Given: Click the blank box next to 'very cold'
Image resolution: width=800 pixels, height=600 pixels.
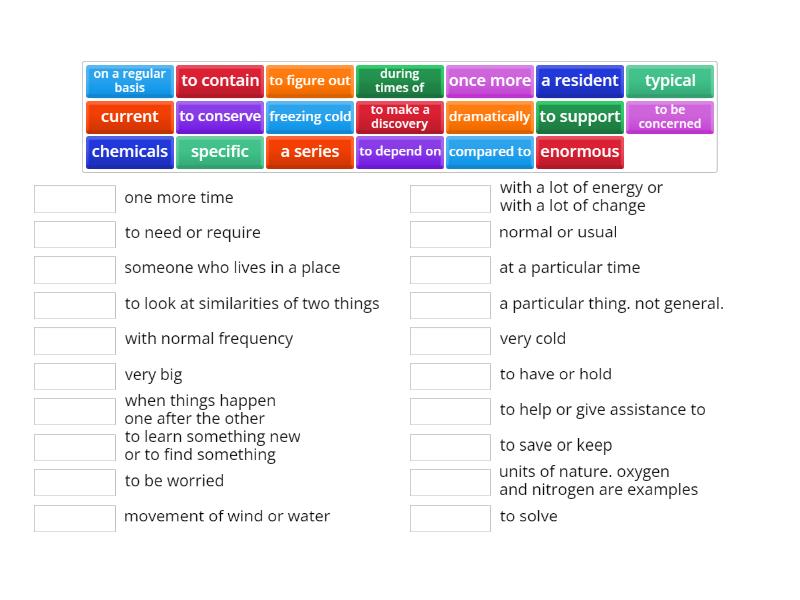Looking at the screenshot, I should (x=450, y=340).
